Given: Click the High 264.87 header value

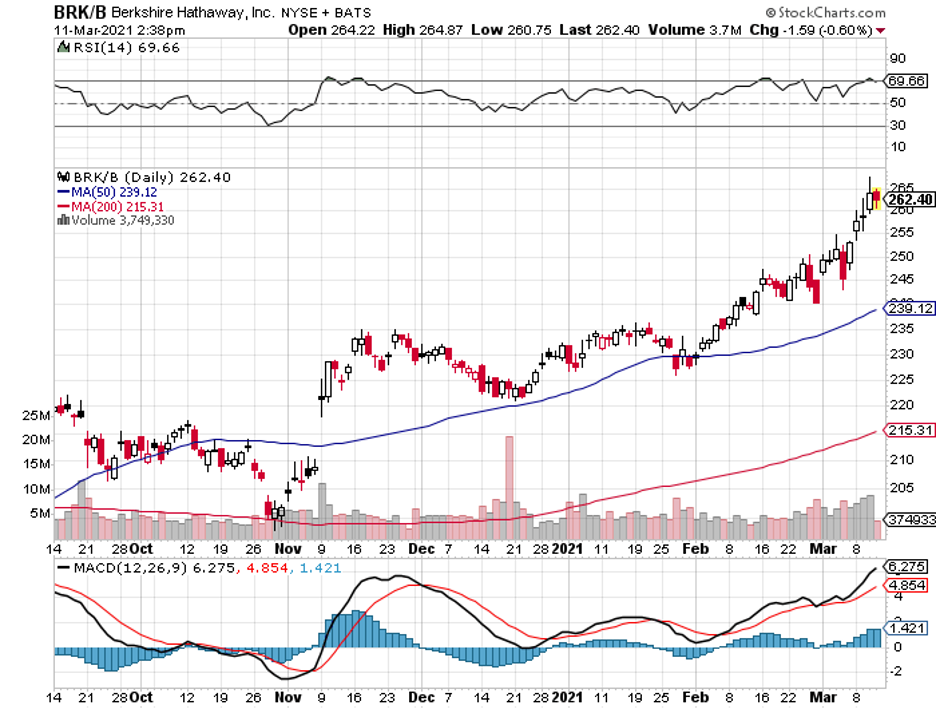Looking at the screenshot, I should 423,30.
